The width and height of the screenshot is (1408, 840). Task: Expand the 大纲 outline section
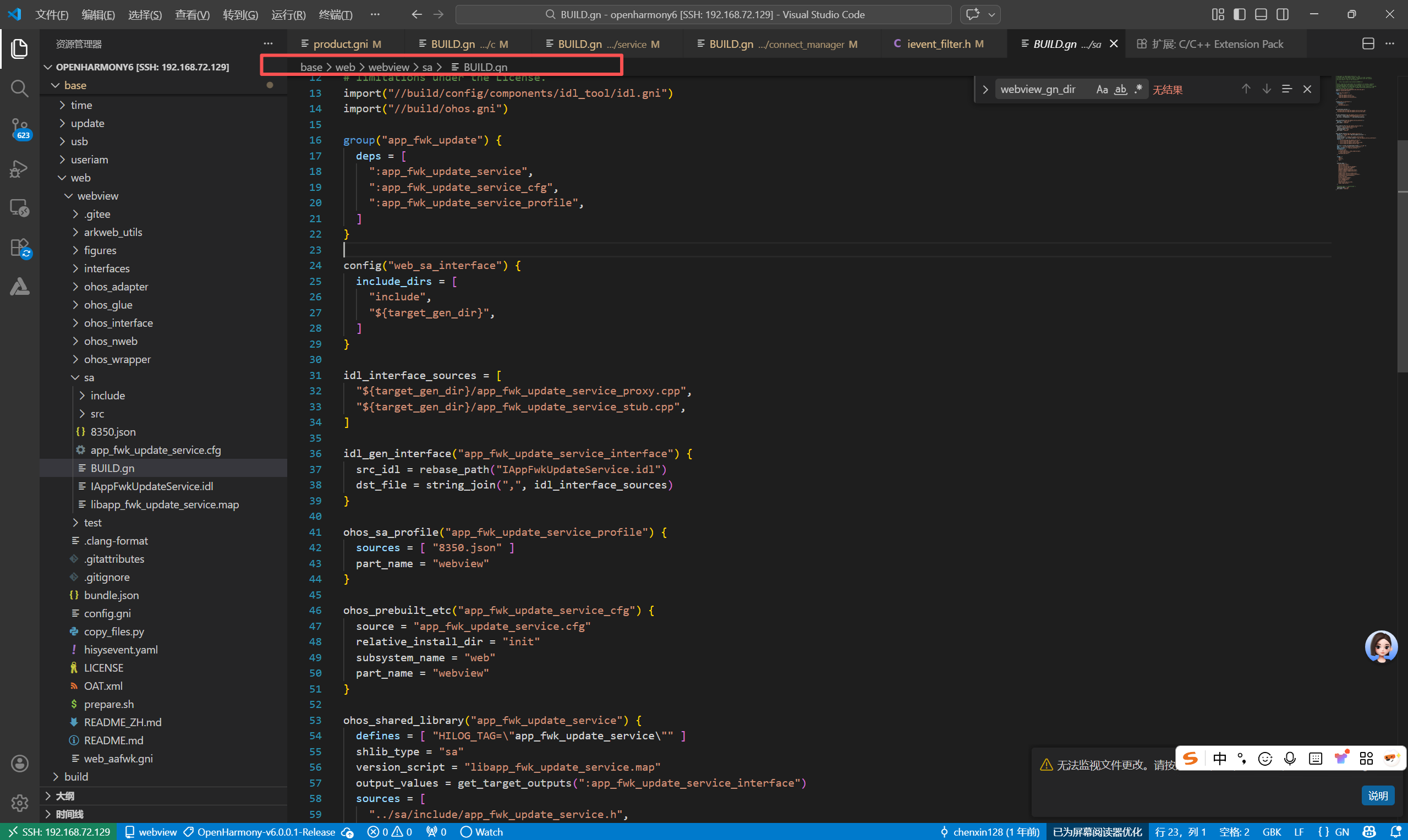pos(64,796)
